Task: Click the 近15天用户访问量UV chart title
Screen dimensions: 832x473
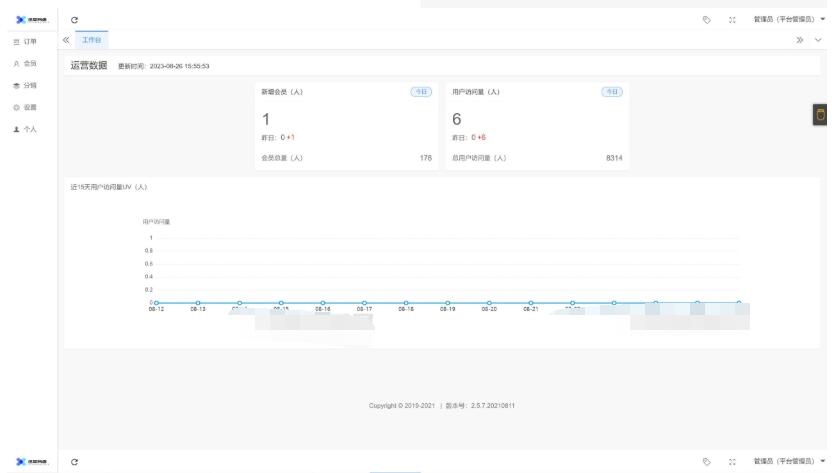Action: pyautogui.click(x=109, y=187)
